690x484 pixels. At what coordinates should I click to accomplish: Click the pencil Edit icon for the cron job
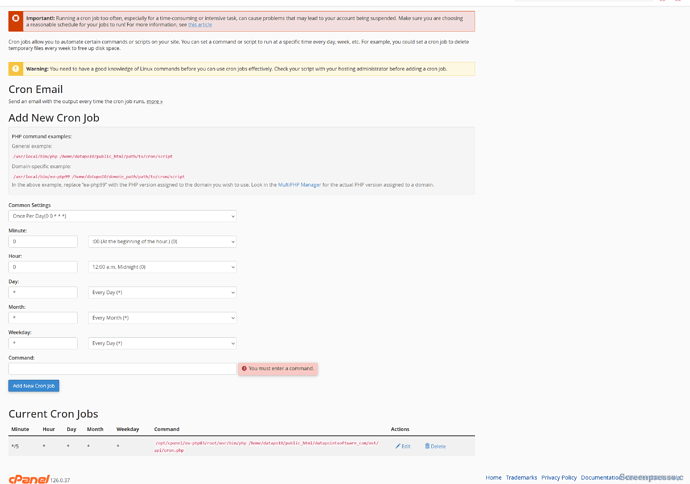click(397, 446)
